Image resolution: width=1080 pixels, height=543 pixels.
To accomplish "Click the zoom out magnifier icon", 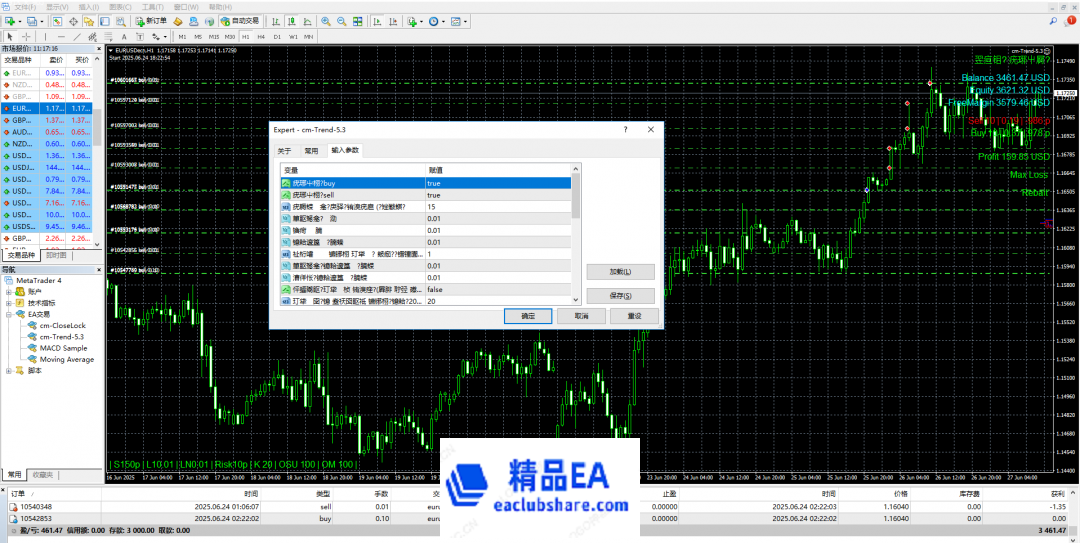I will 342,20.
